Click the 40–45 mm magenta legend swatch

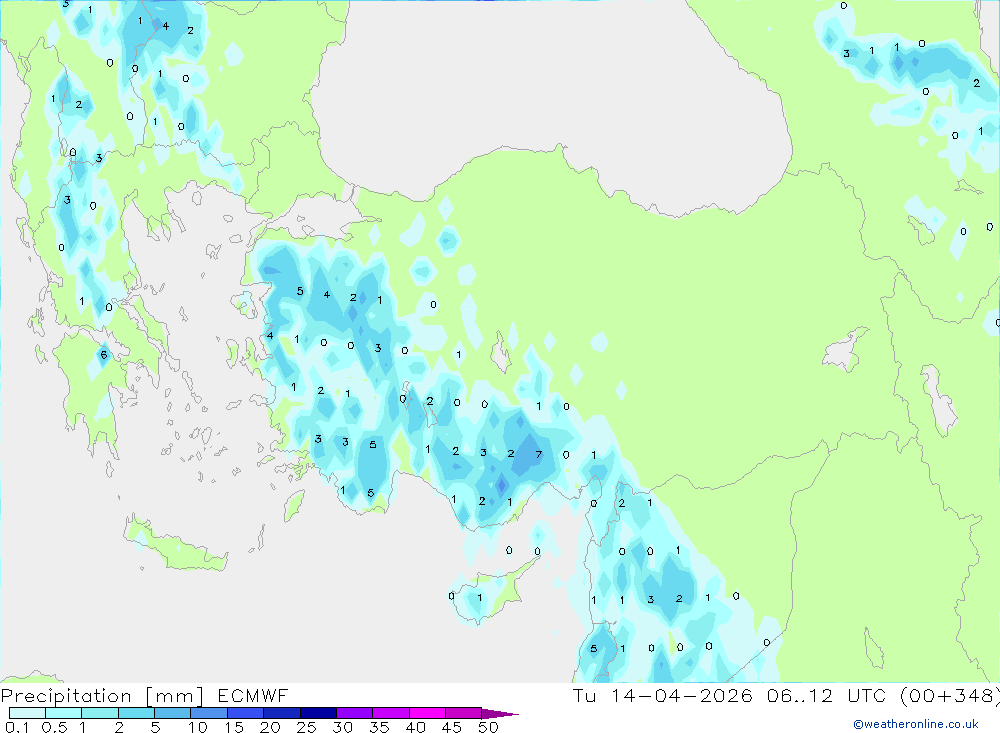[427, 713]
